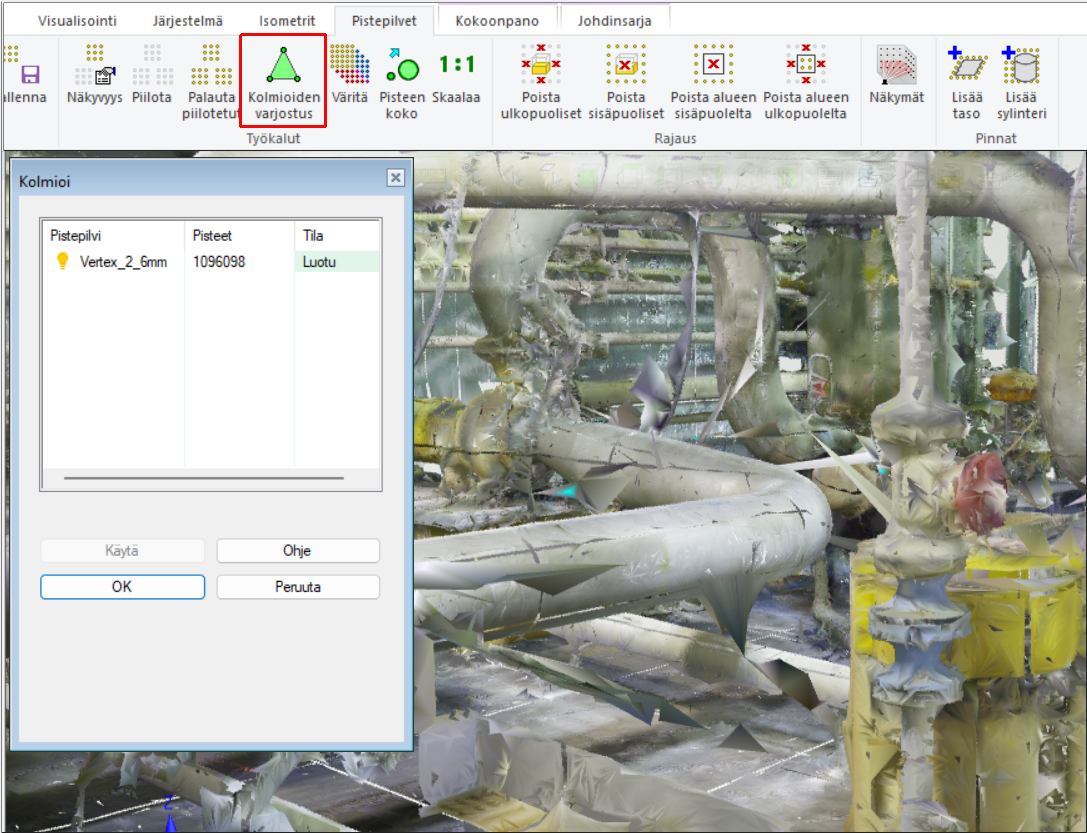Choose Poista ulkopuoliset crop tool

pyautogui.click(x=541, y=66)
